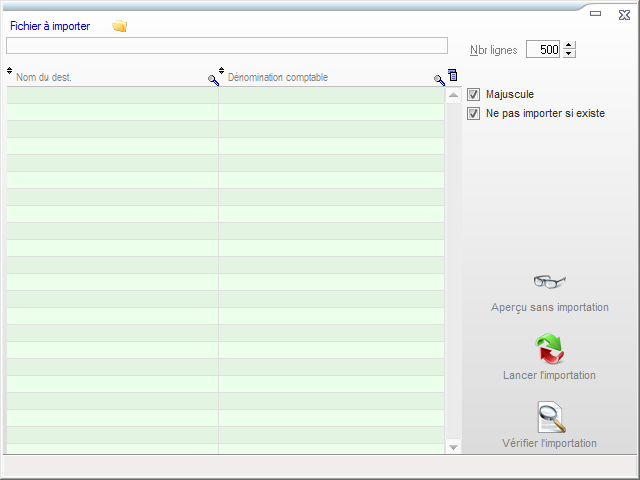
Task: Uncheck the Majuscule checkbox
Action: point(474,94)
